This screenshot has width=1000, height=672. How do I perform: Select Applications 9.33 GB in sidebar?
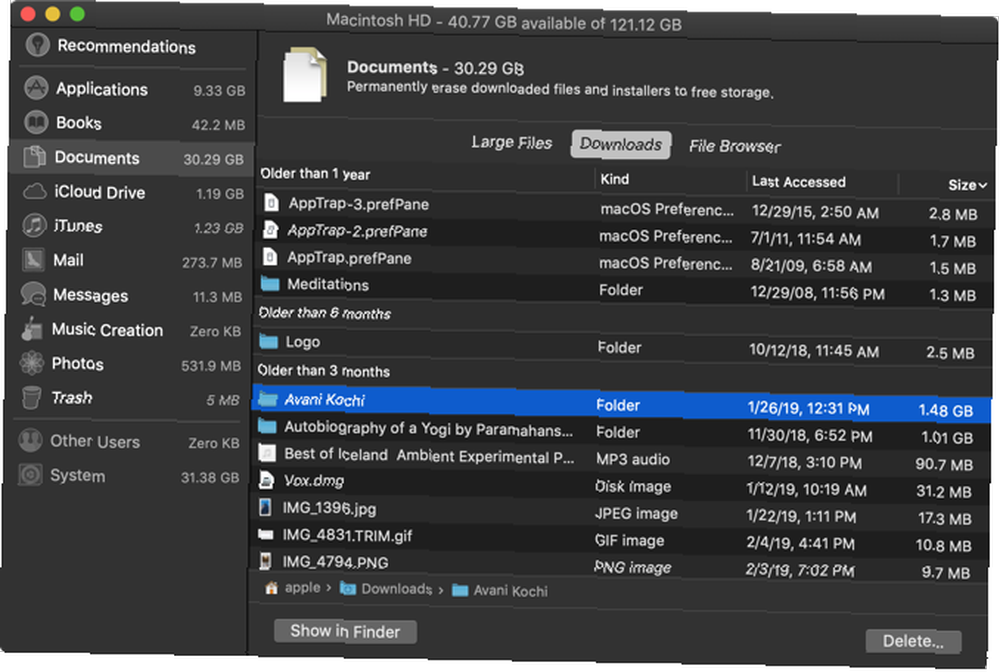(x=132, y=89)
